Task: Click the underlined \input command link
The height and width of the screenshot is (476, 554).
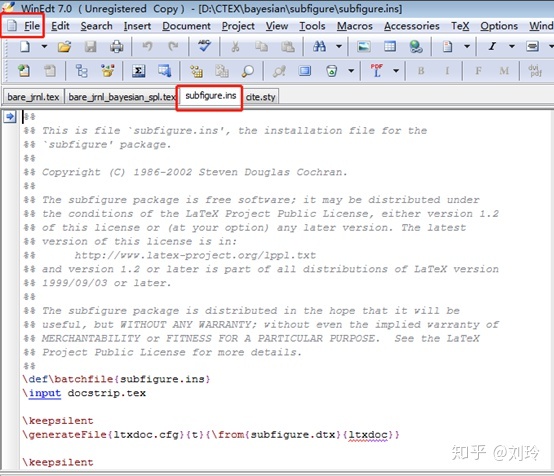Action: [x=45, y=393]
